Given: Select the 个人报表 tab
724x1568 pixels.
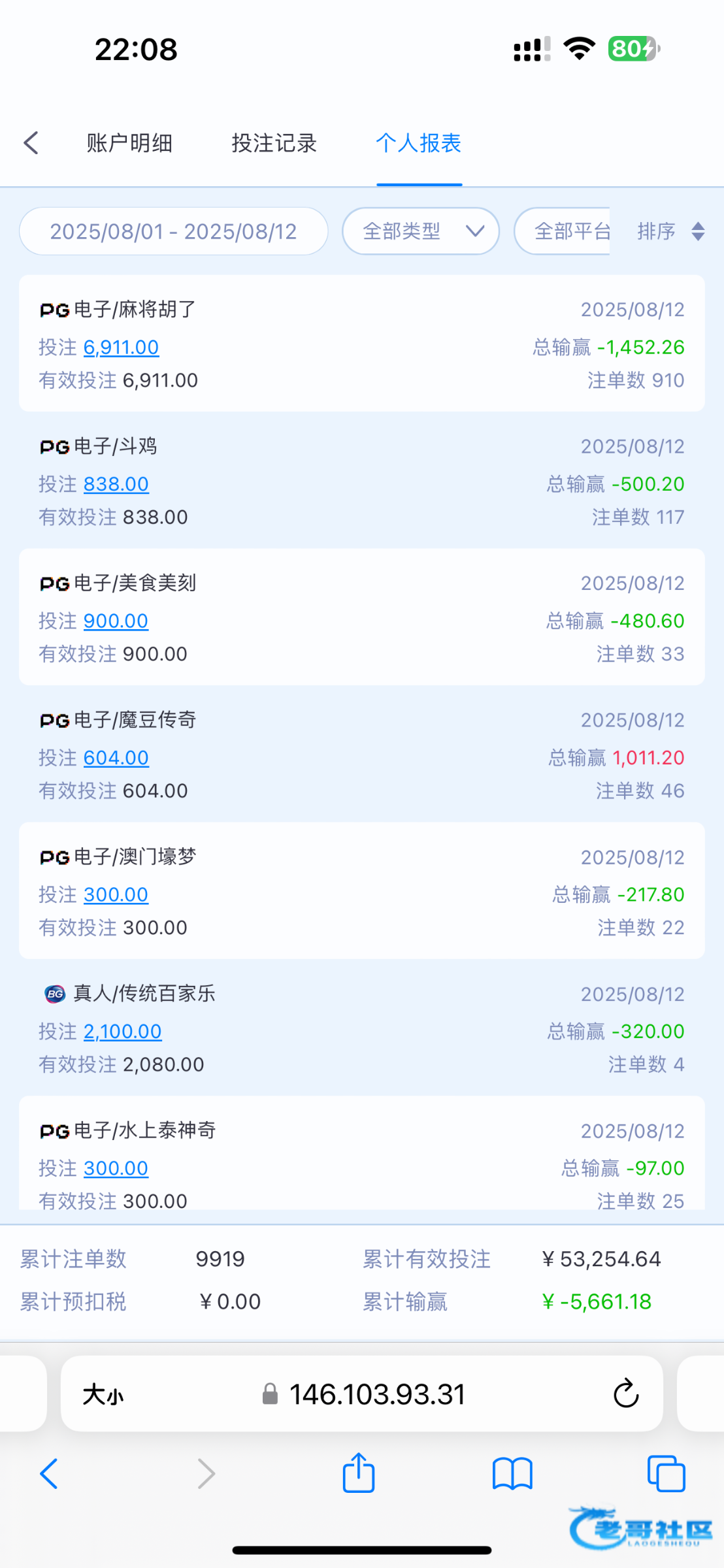Looking at the screenshot, I should 419,142.
